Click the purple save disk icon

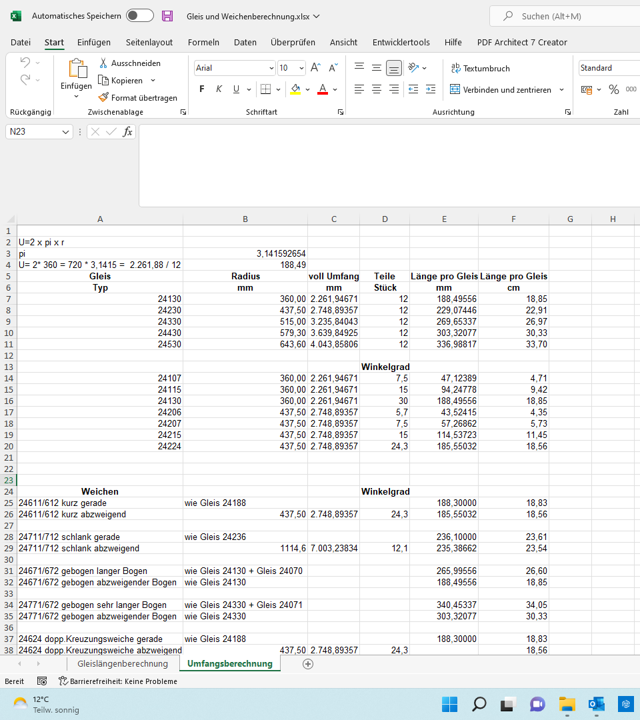coord(168,16)
